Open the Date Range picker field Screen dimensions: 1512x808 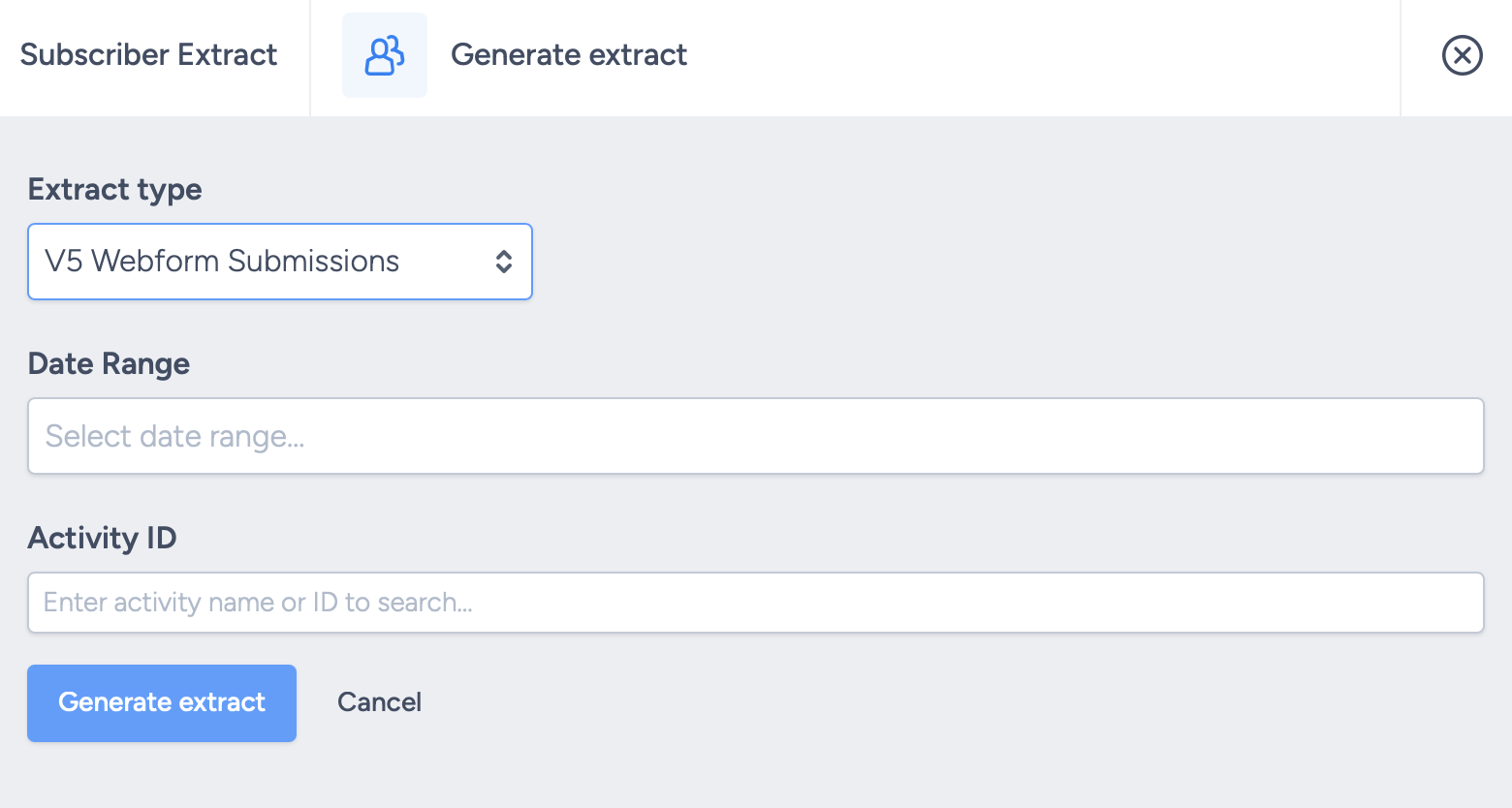point(755,436)
